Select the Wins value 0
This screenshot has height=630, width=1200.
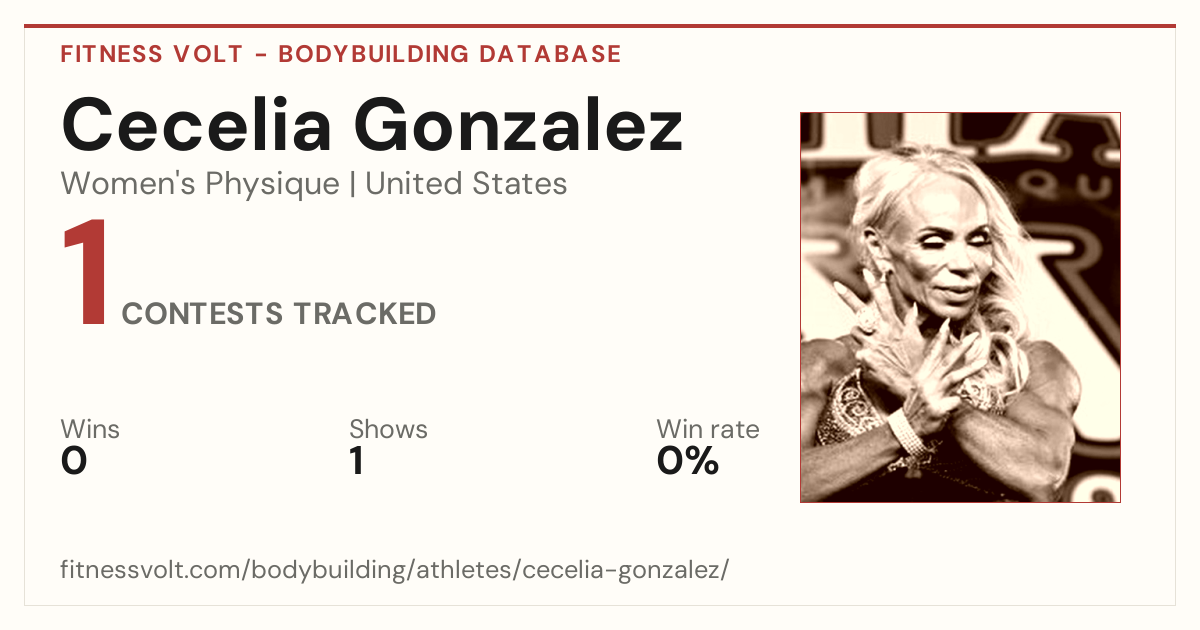74,461
